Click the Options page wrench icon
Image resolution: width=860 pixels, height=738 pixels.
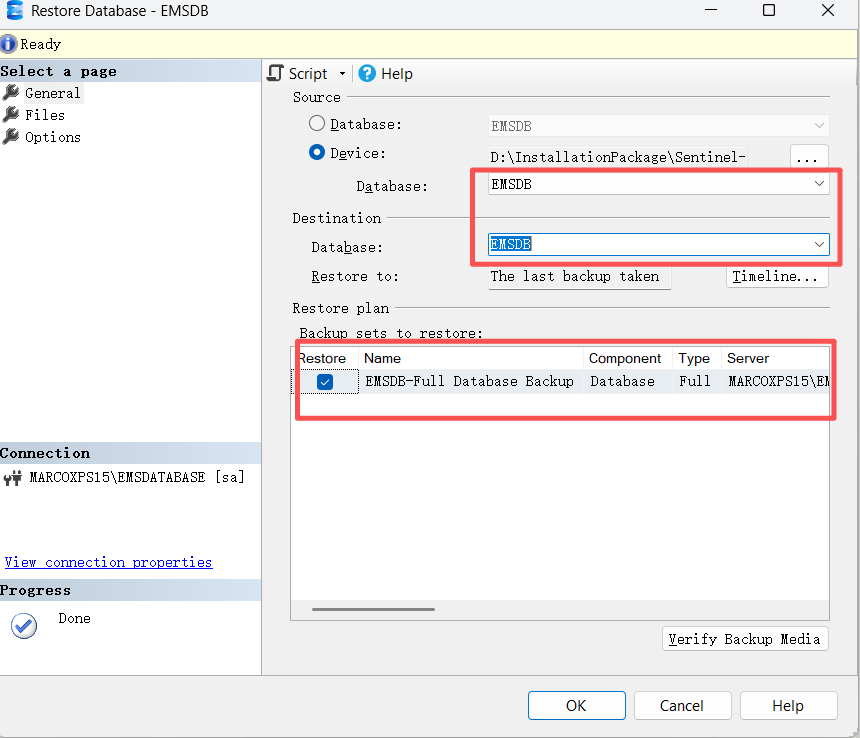coord(11,137)
